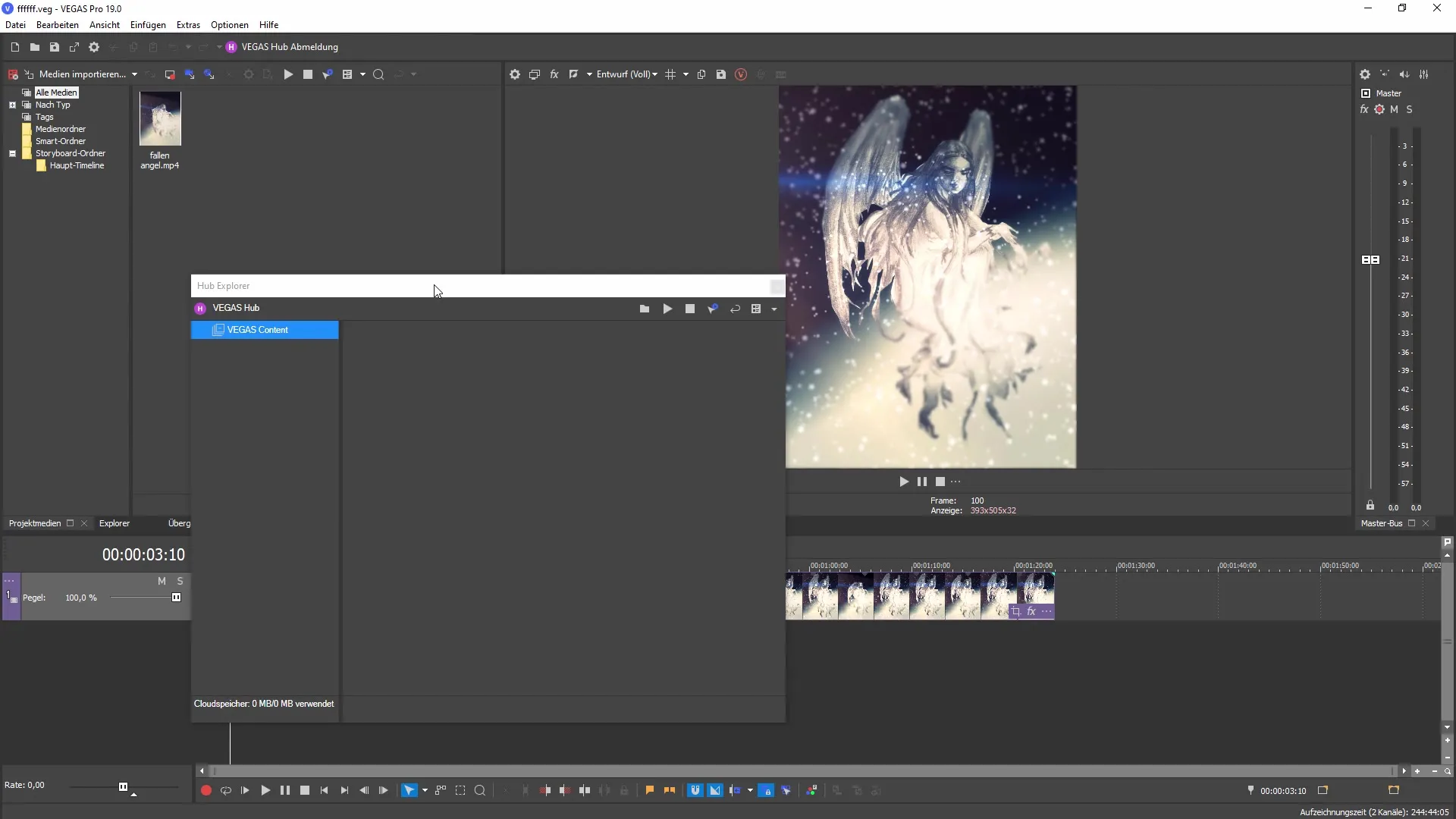Adjust the Rate playback slider
1456x819 pixels.
point(123,786)
